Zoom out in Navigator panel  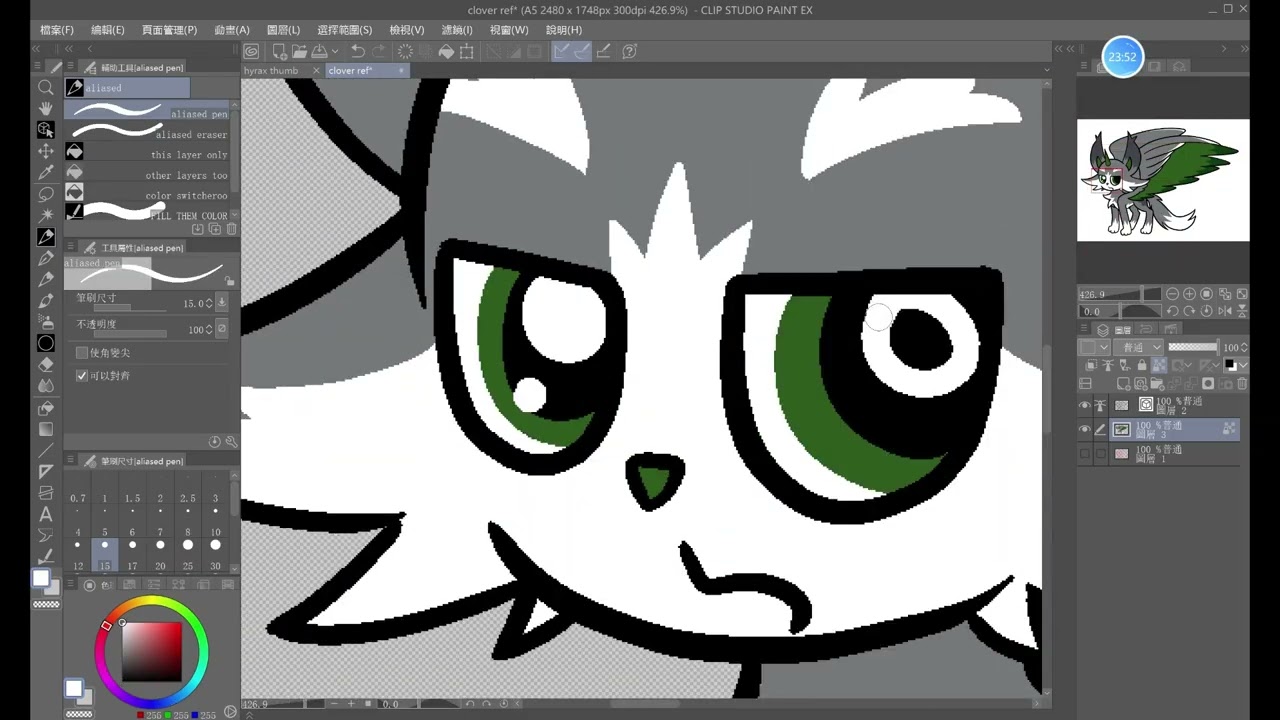(1172, 293)
